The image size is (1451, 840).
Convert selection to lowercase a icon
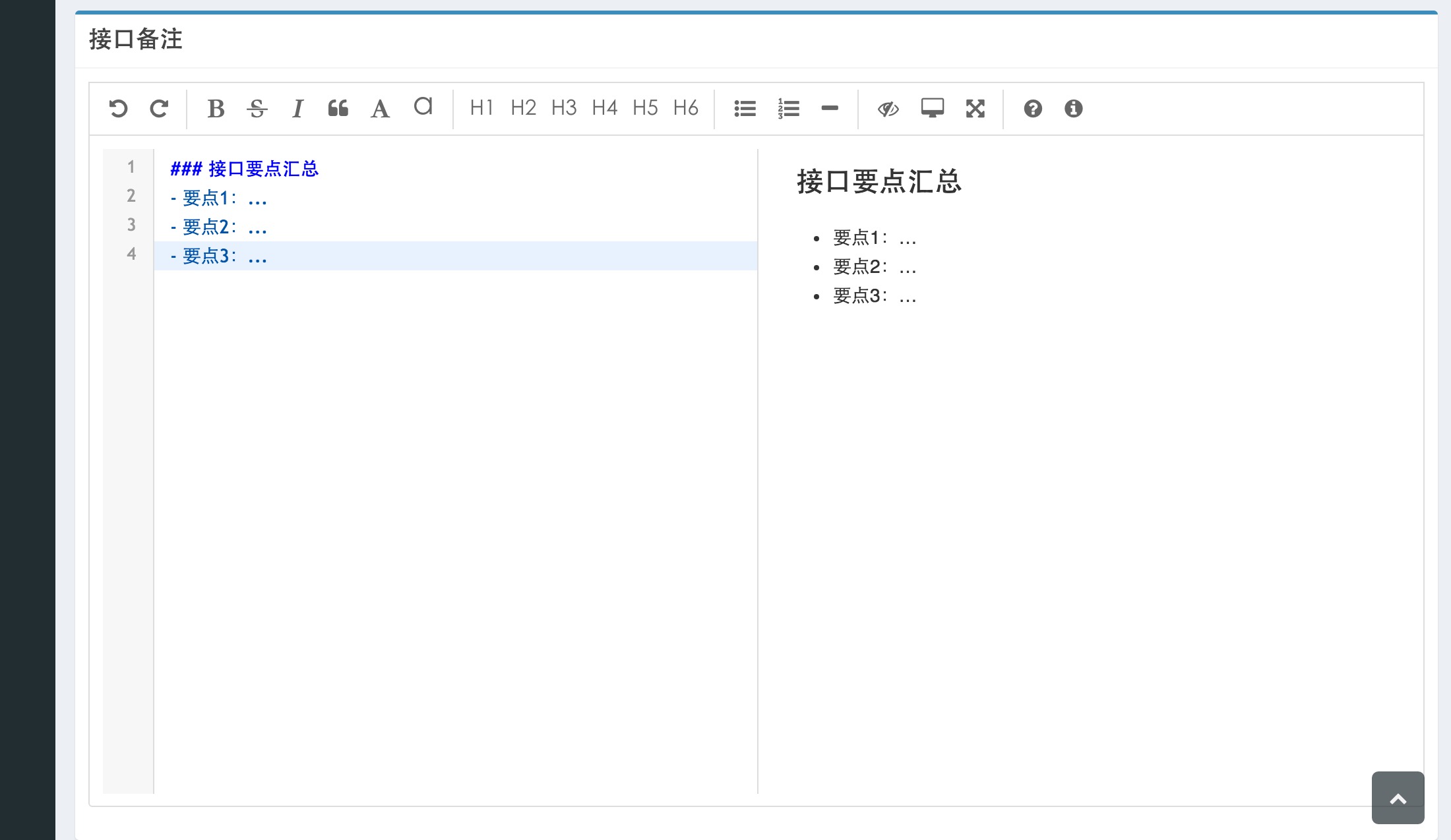423,107
